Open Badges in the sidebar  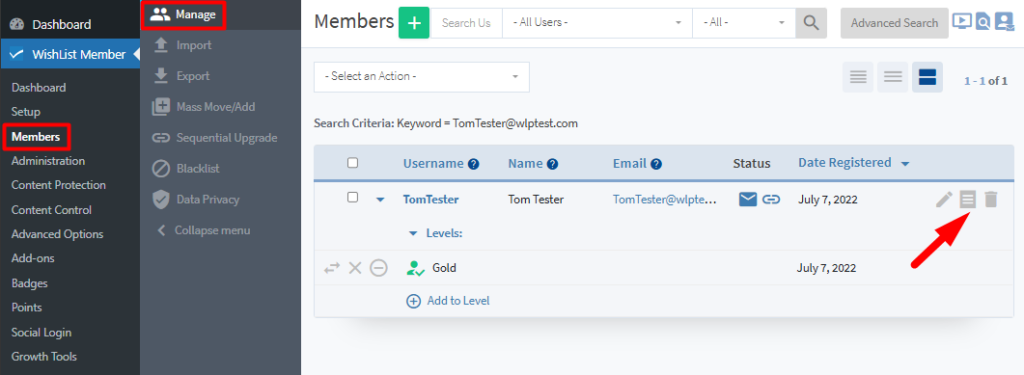tap(29, 283)
